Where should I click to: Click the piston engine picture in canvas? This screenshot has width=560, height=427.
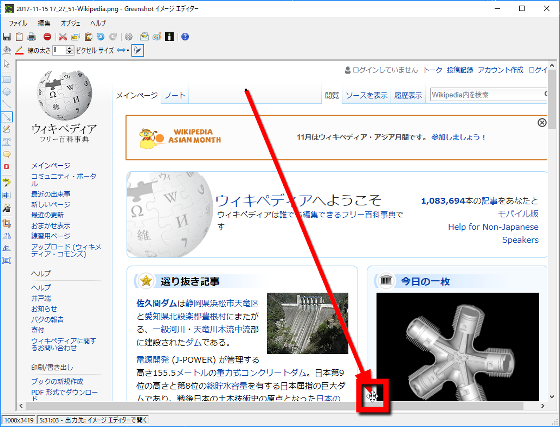pyautogui.click(x=458, y=347)
